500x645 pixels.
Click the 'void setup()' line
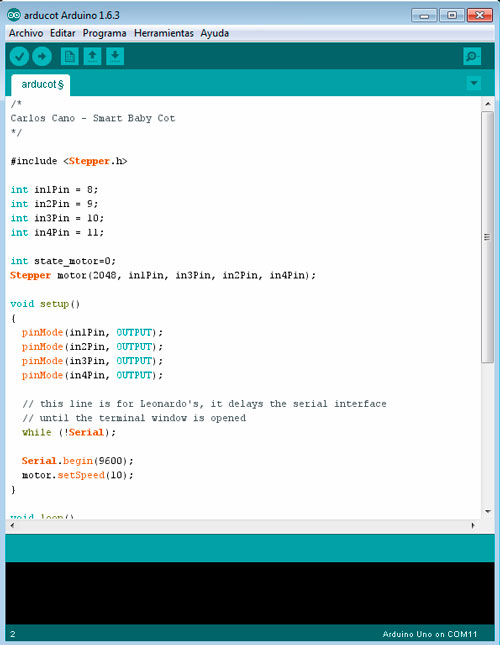click(45, 304)
